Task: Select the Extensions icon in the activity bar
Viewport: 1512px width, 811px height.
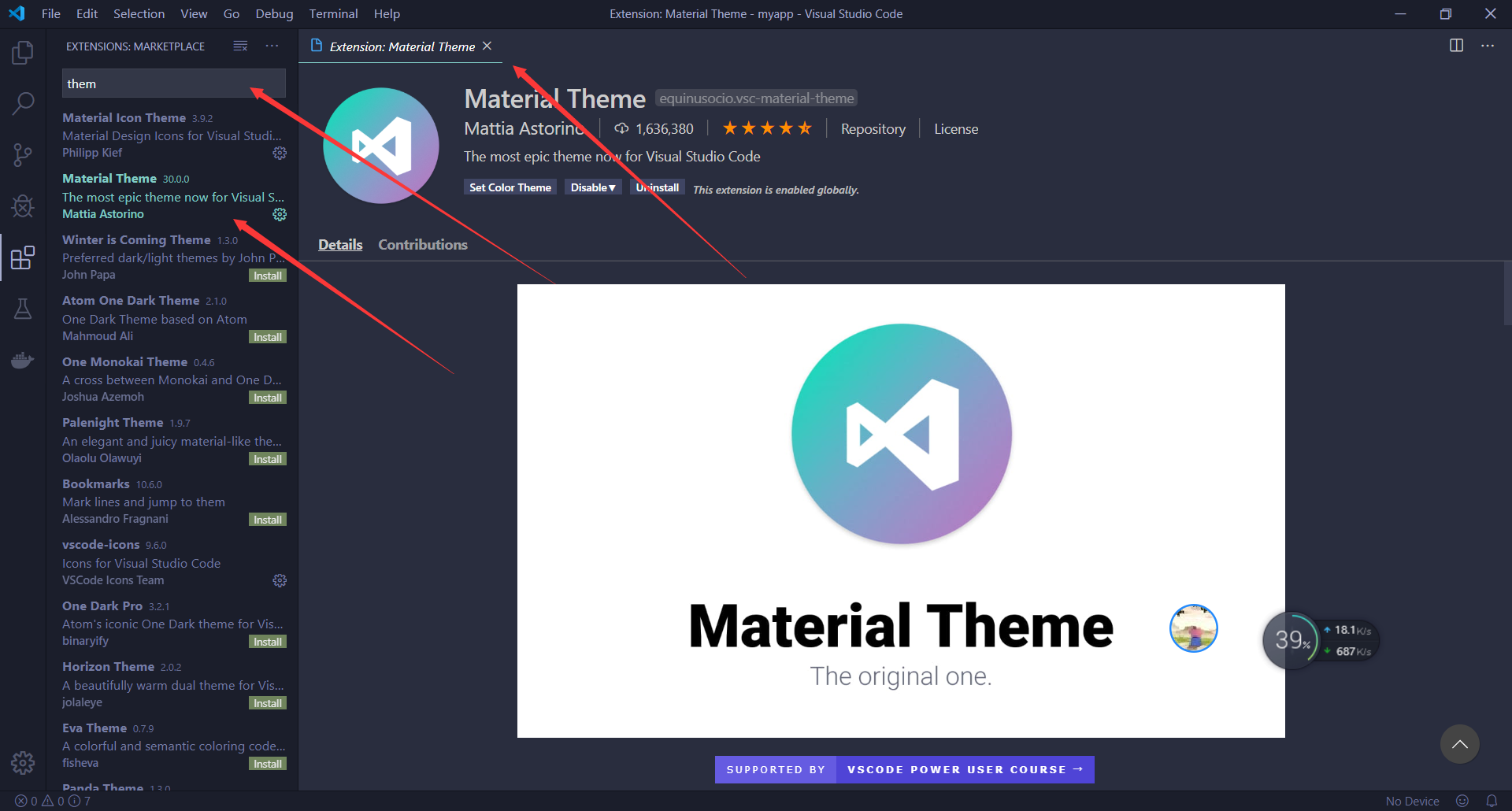Action: (x=23, y=257)
